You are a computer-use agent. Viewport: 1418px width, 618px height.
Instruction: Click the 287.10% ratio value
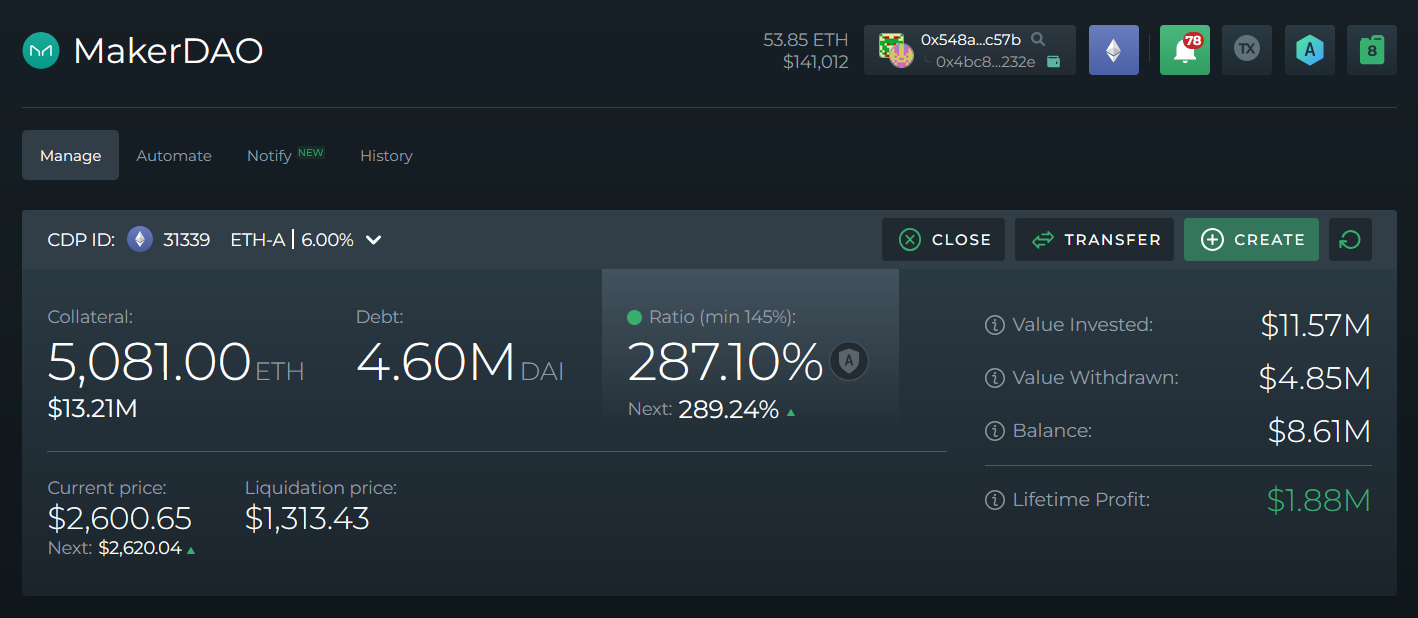[725, 362]
